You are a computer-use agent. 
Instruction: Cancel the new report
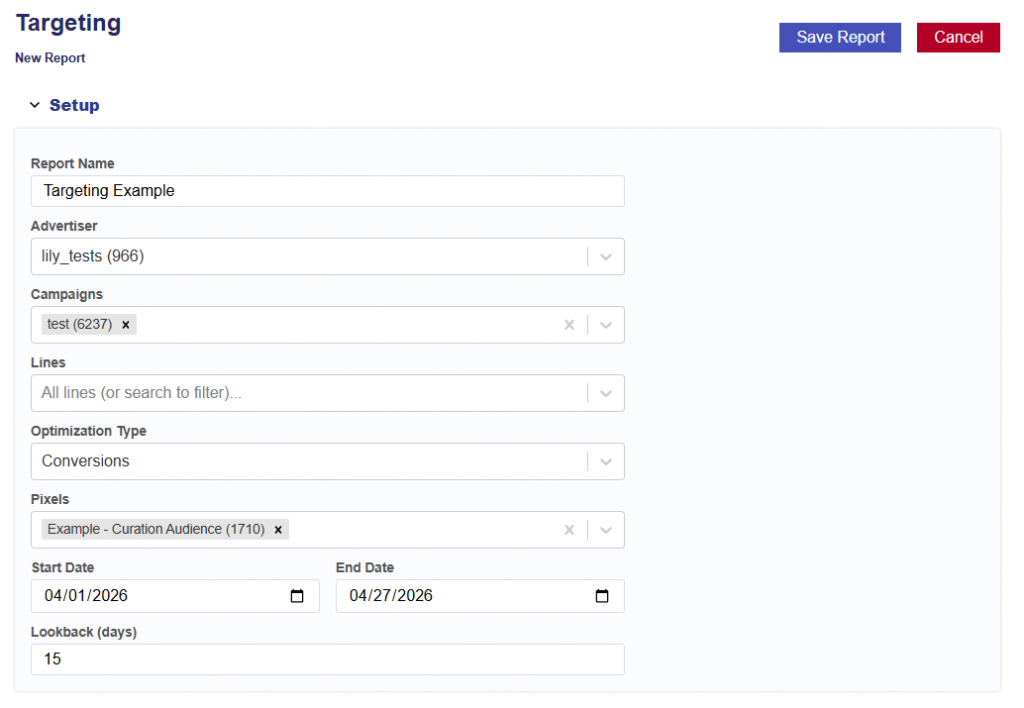(x=958, y=37)
